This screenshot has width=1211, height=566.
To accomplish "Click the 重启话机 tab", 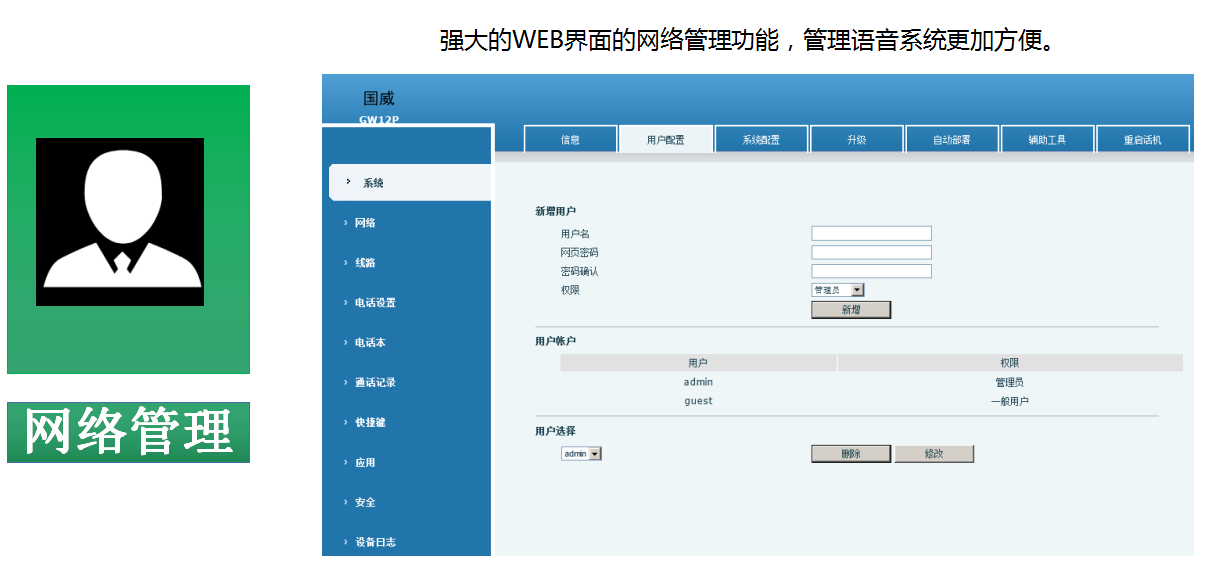I will [x=1142, y=140].
